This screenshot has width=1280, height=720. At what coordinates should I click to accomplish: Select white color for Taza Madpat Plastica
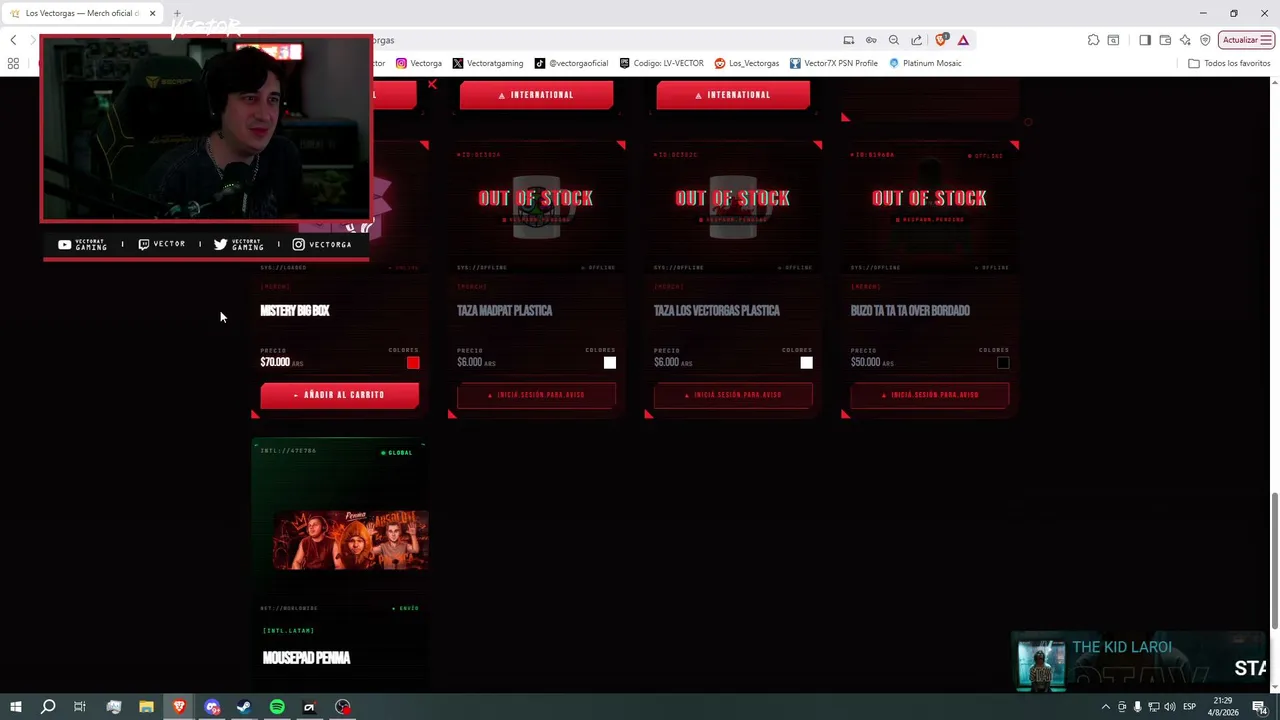coord(610,362)
